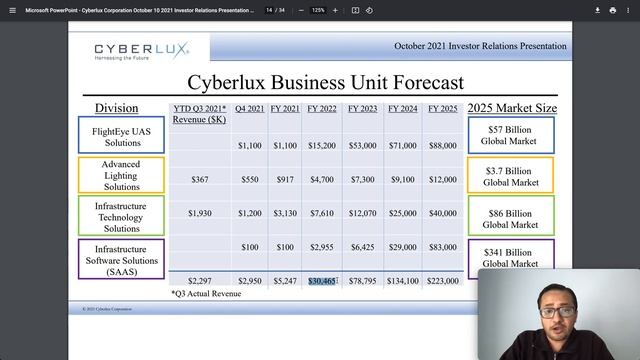Click the $15,200 FlightEye FY 2022 value
640x360 pixels.
coord(322,145)
